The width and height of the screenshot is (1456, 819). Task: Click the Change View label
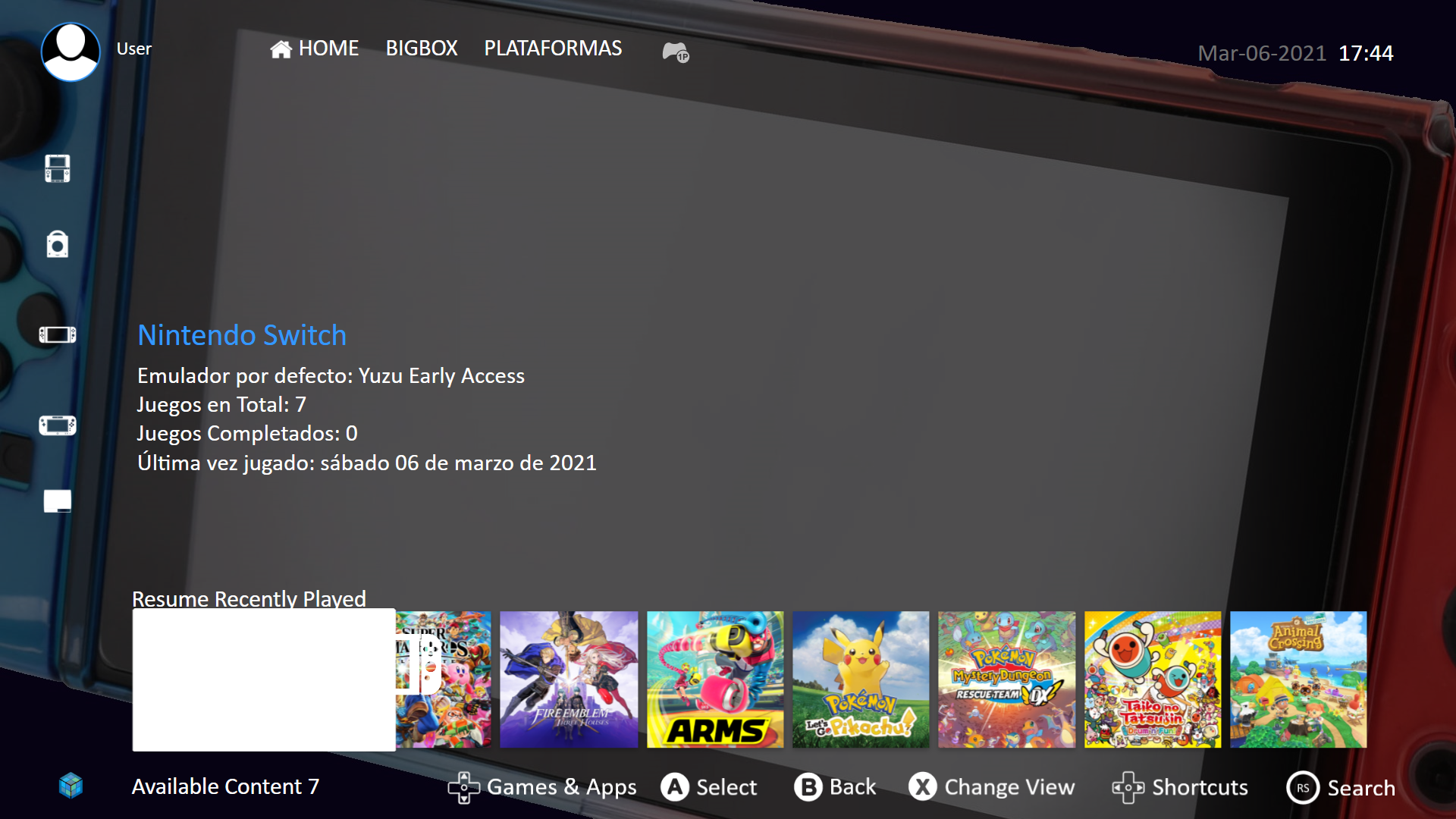pyautogui.click(x=1009, y=787)
